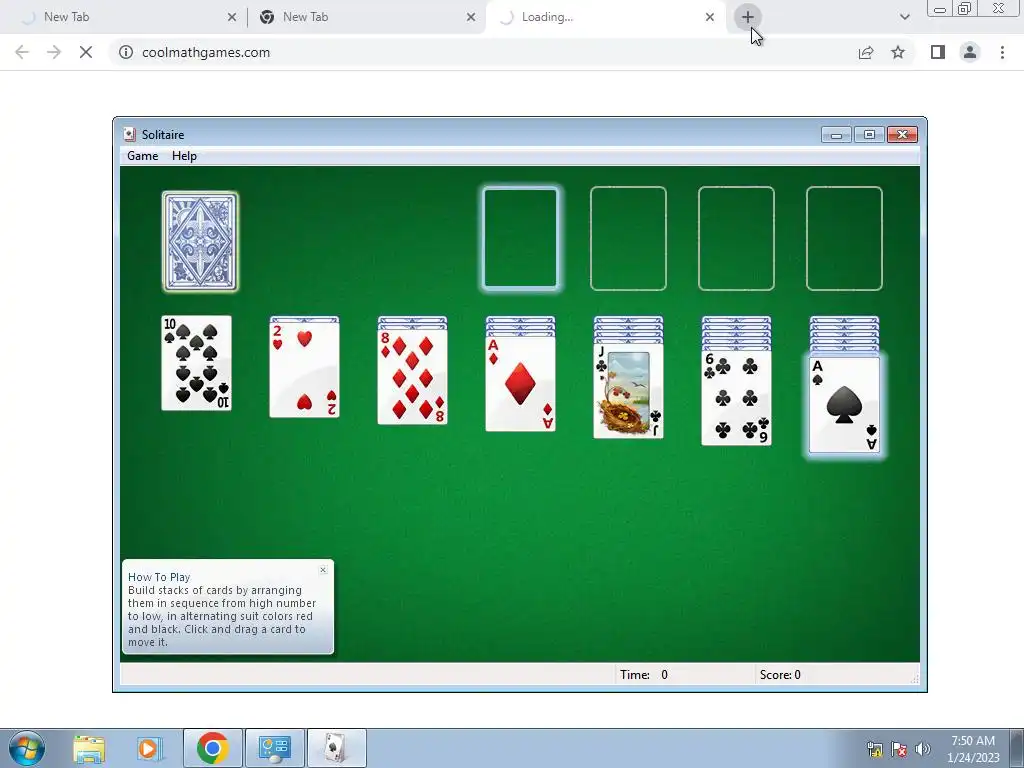
Task: Pick the ace of spades card
Action: click(x=844, y=405)
